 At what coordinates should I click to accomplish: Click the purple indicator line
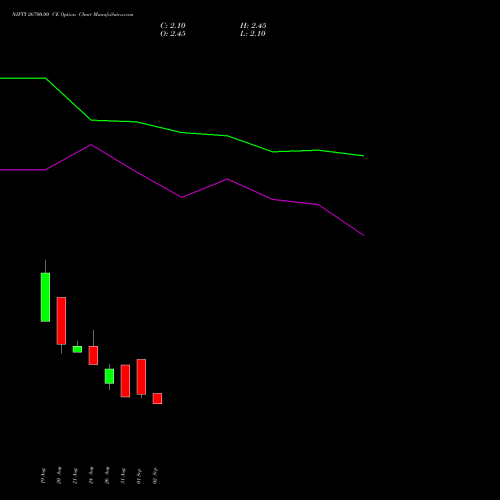point(182,197)
